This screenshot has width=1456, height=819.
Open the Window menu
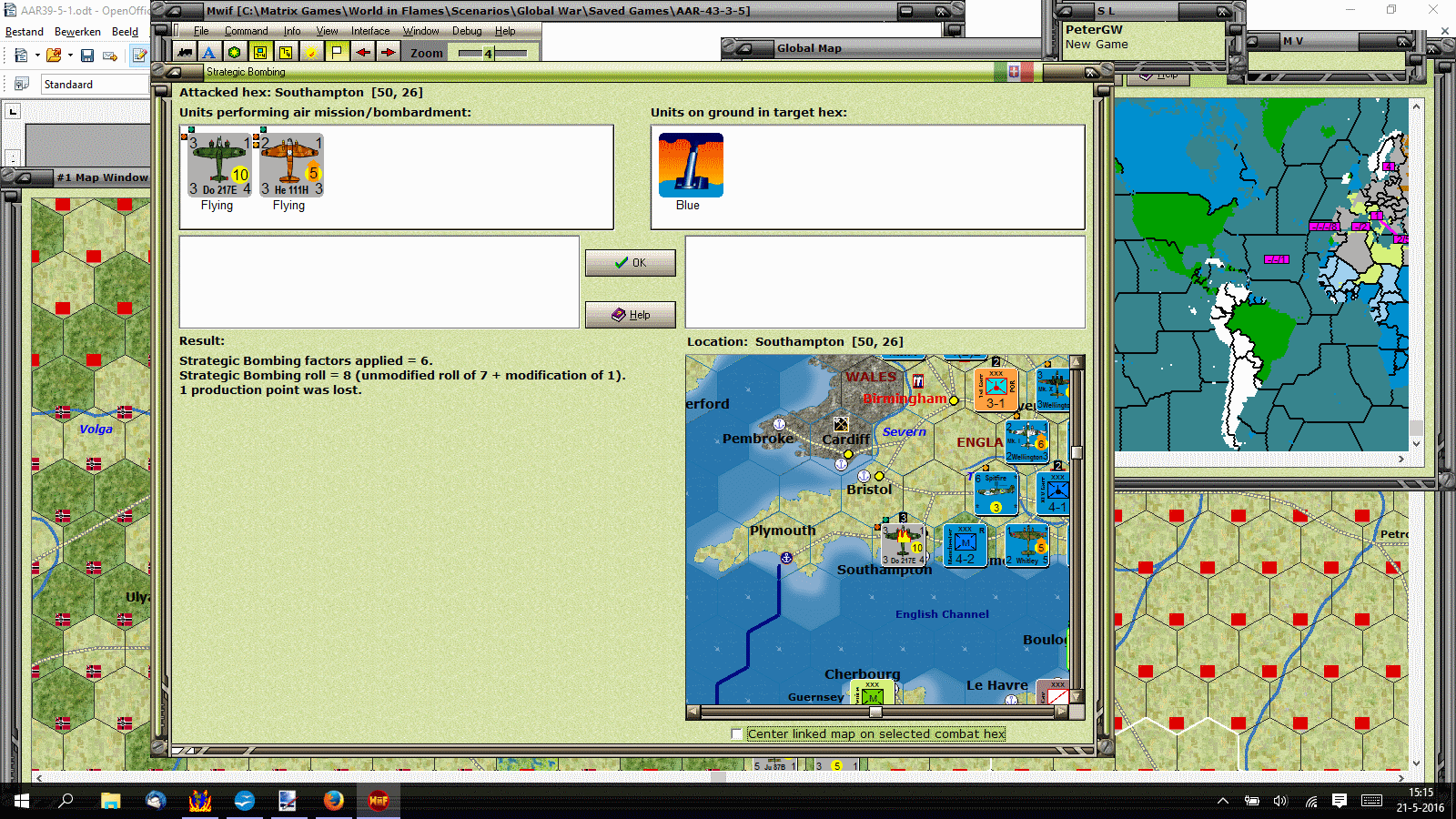pyautogui.click(x=420, y=31)
